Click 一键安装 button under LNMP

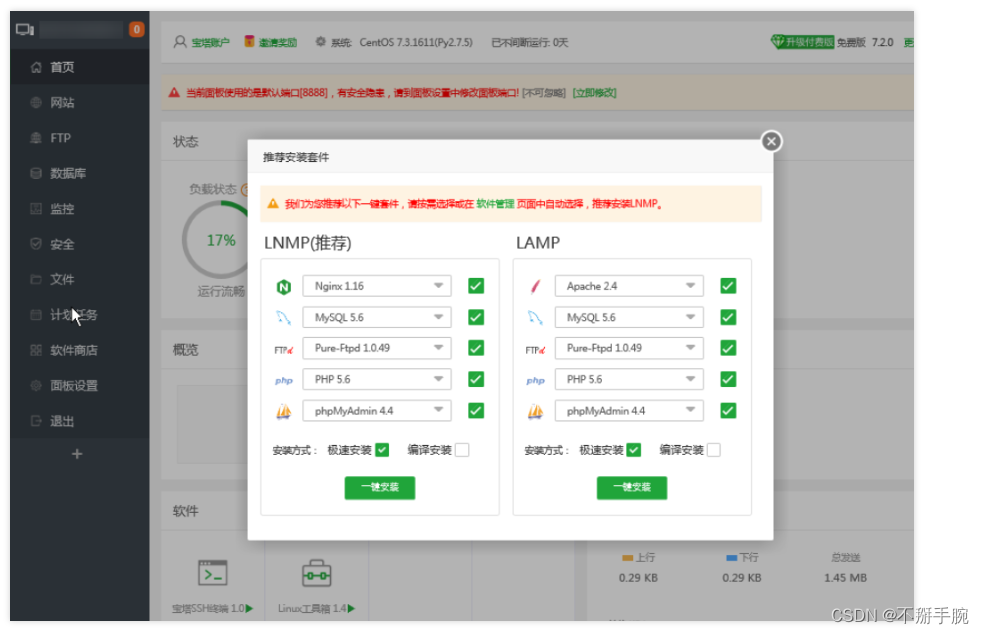[x=380, y=488]
